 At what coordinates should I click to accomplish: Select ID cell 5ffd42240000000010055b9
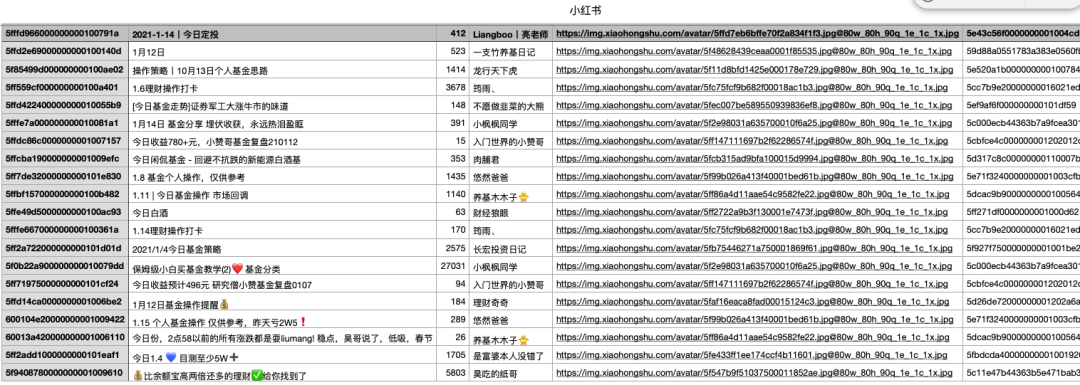(x=64, y=105)
